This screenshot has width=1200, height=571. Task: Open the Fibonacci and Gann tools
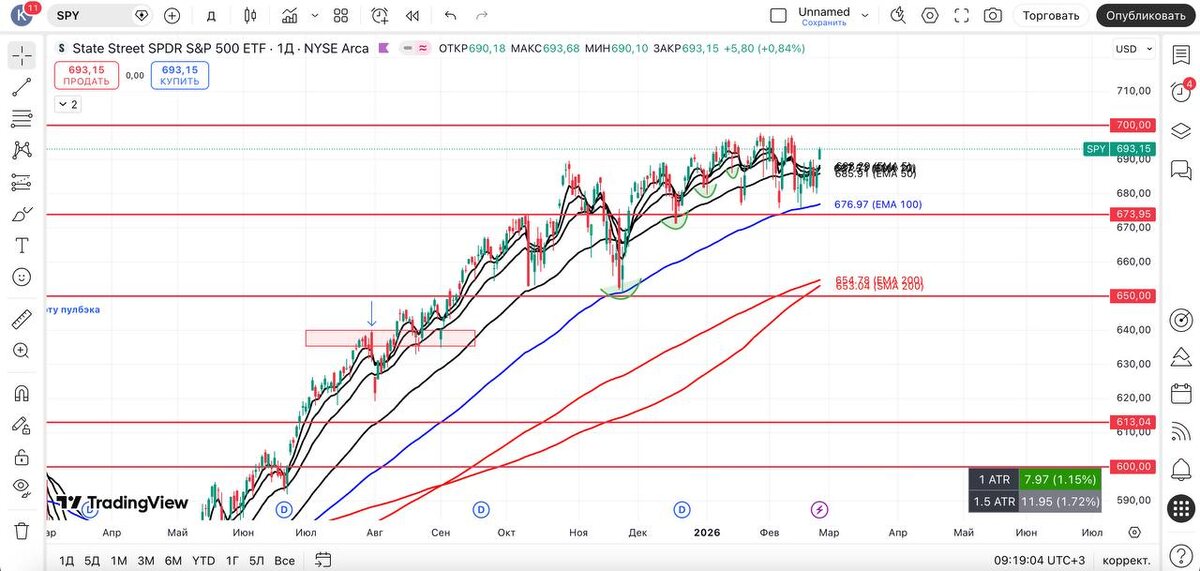[22, 119]
